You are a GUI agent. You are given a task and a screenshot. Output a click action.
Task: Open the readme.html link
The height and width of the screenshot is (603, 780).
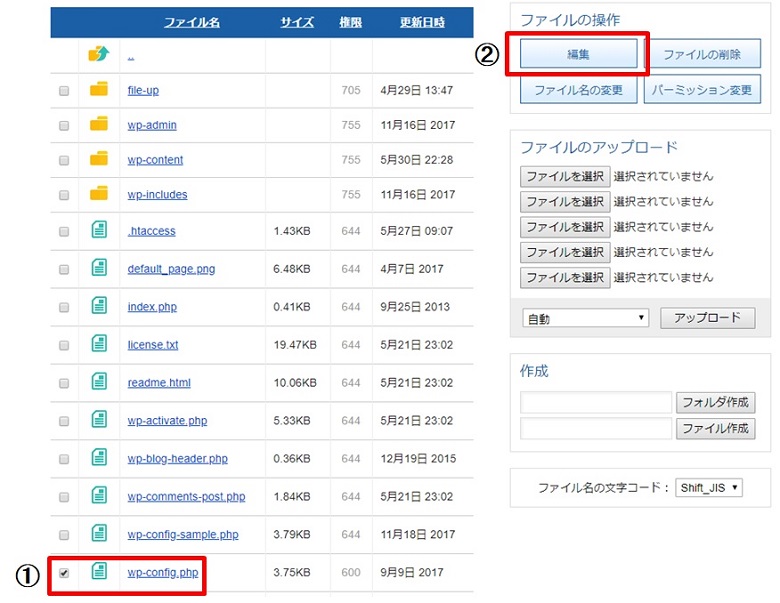(159, 383)
